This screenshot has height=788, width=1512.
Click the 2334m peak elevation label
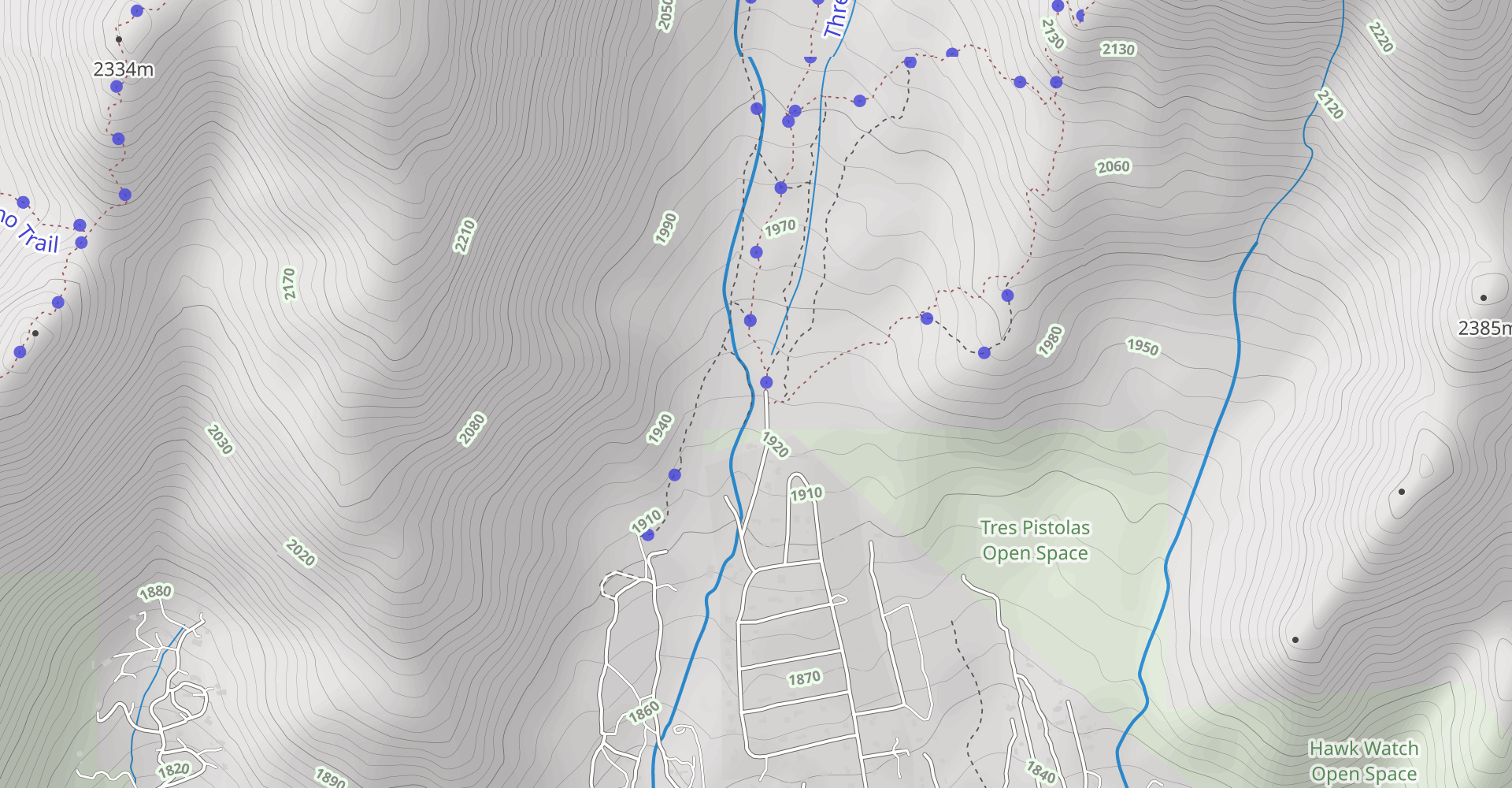click(x=123, y=69)
